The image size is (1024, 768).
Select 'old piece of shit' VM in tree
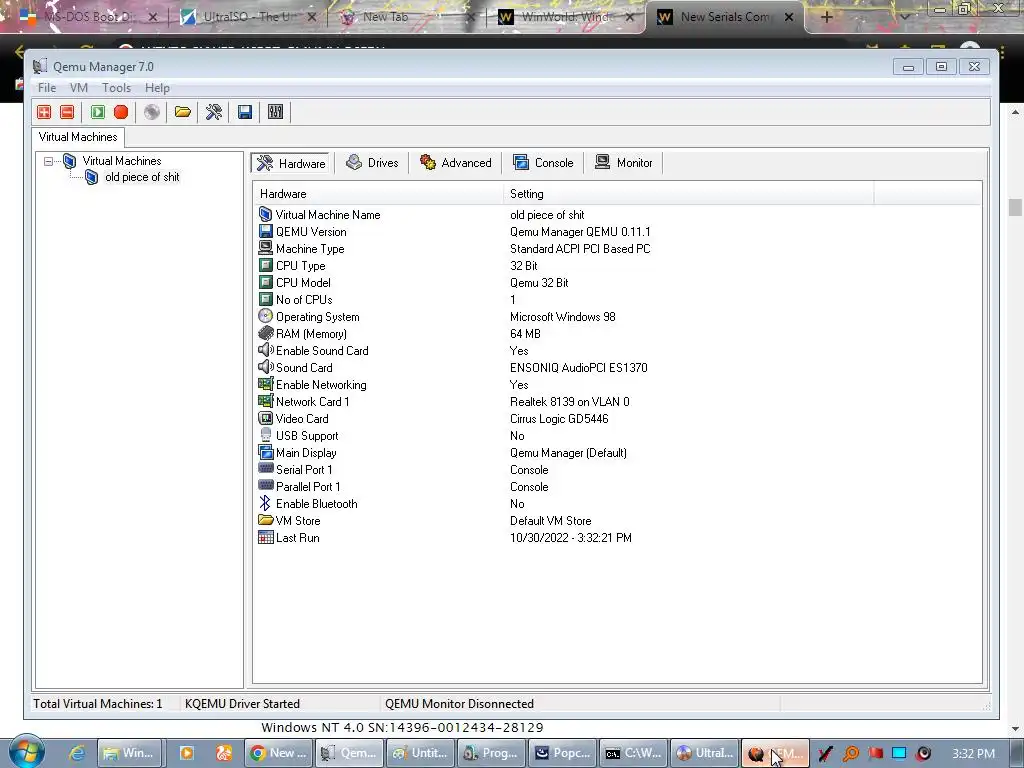(x=142, y=177)
